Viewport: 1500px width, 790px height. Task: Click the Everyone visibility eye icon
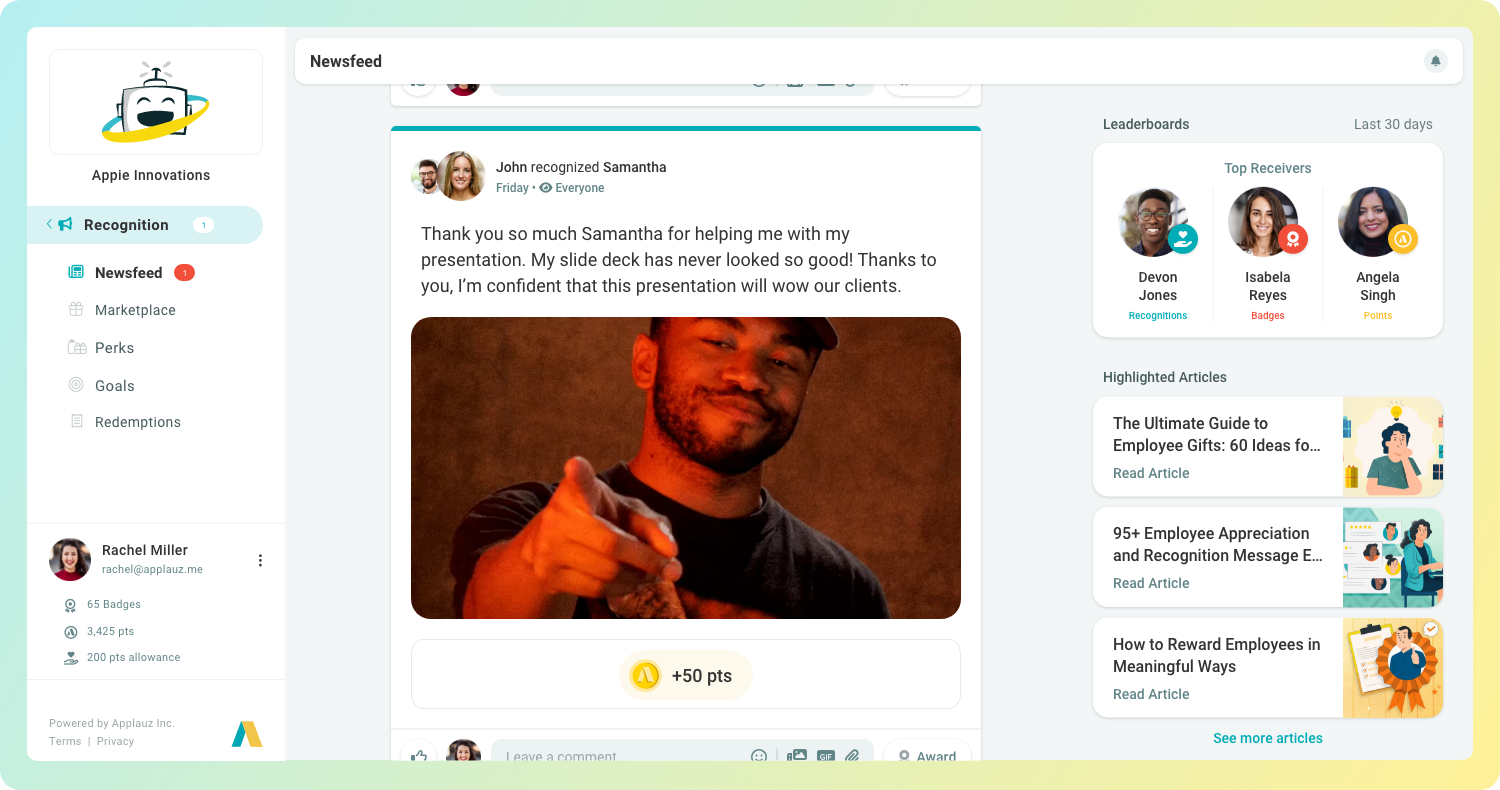(546, 188)
